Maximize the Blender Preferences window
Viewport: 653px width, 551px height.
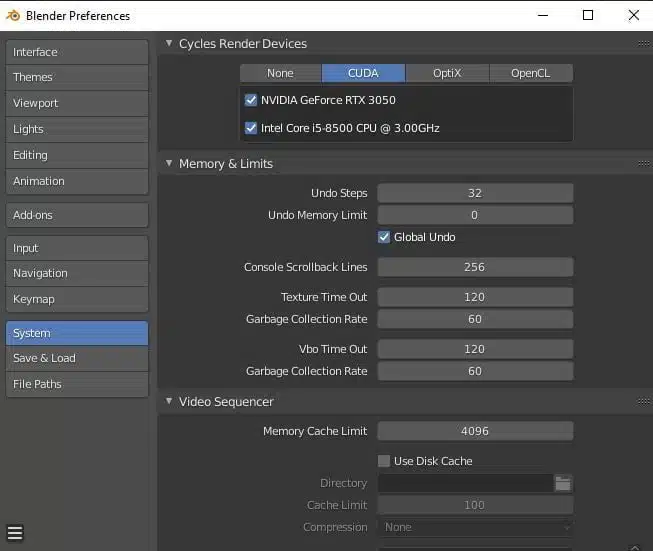[588, 15]
